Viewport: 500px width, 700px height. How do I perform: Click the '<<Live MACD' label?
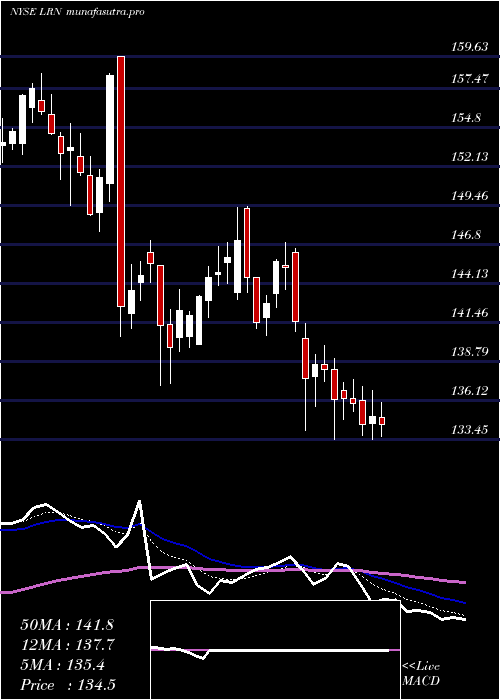tap(421, 674)
